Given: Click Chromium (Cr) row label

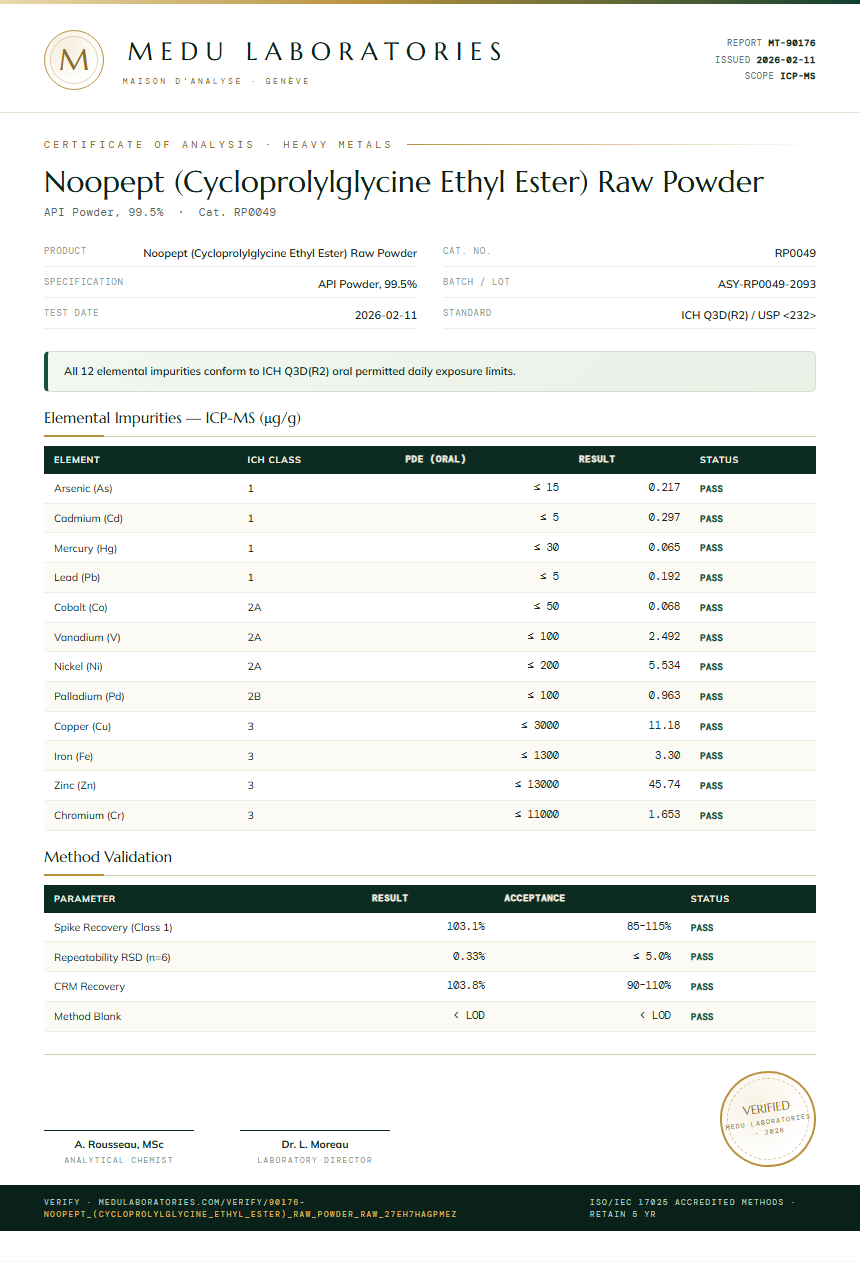Looking at the screenshot, I should pyautogui.click(x=89, y=815).
